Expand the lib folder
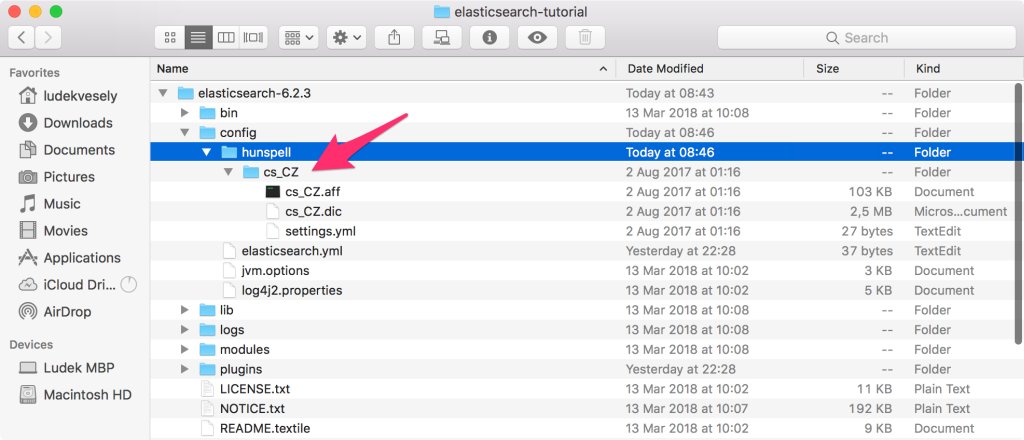Image resolution: width=1024 pixels, height=440 pixels. pos(185,310)
